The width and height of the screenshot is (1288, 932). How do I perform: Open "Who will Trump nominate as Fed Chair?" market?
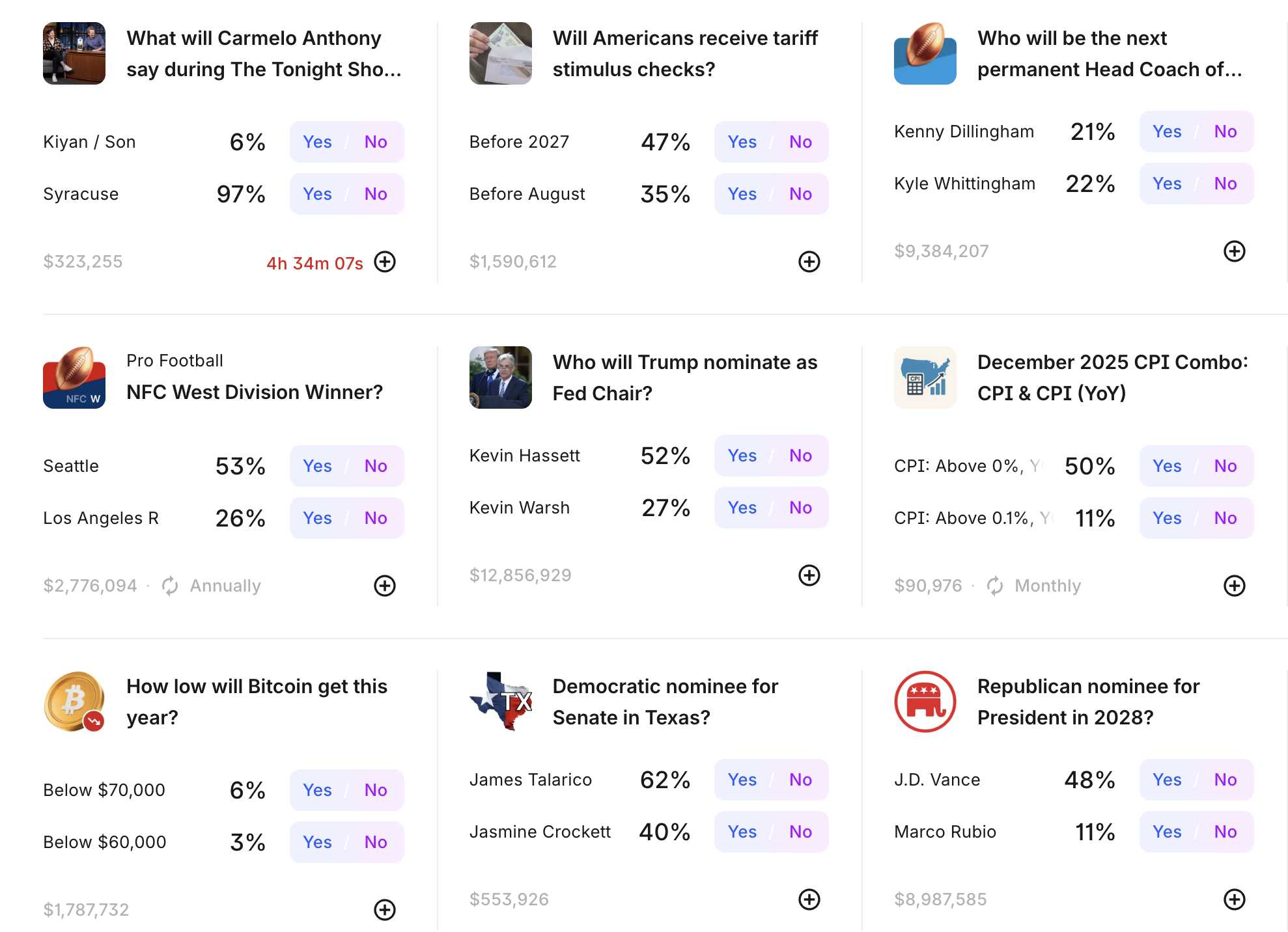(x=684, y=377)
